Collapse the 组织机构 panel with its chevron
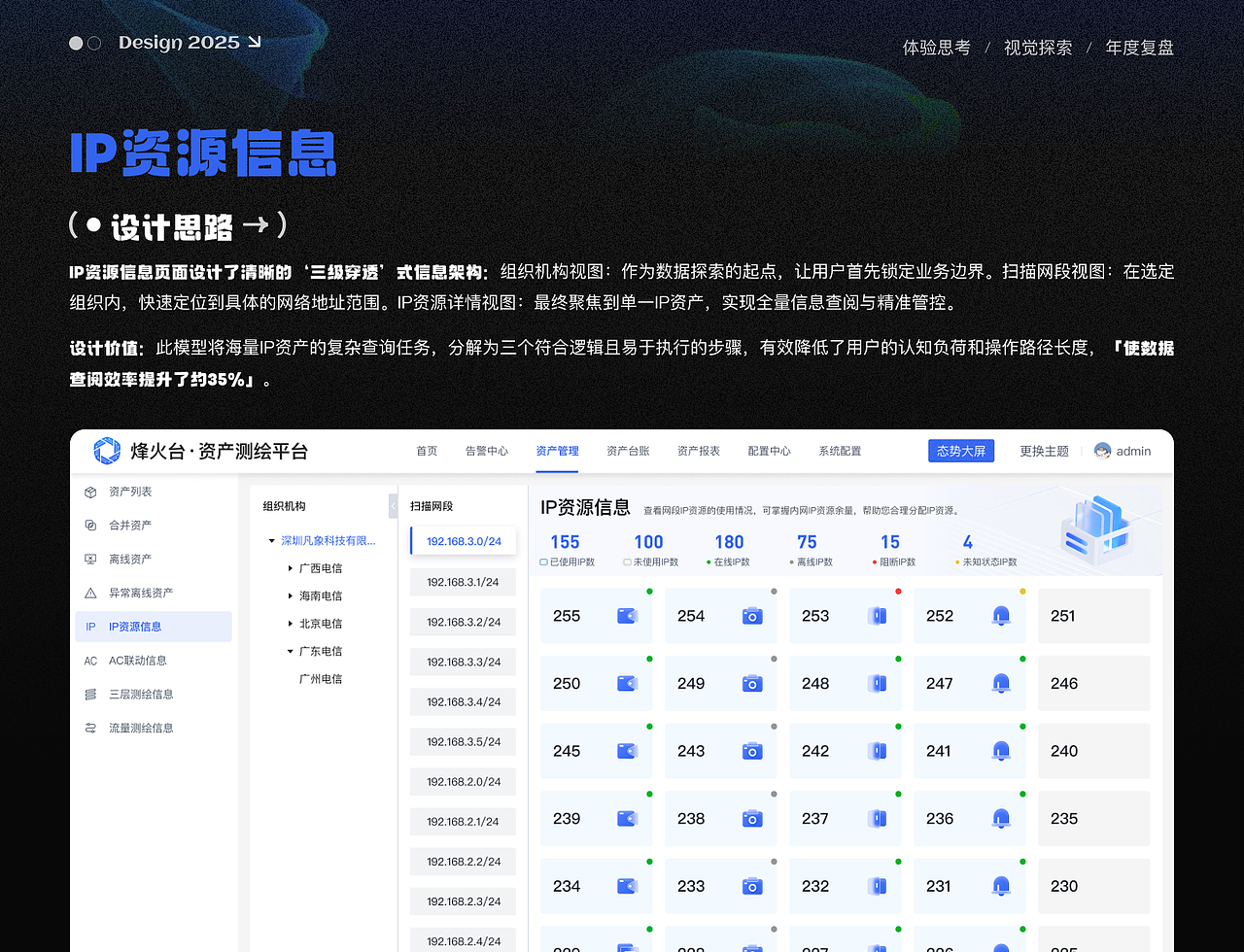 tap(391, 506)
